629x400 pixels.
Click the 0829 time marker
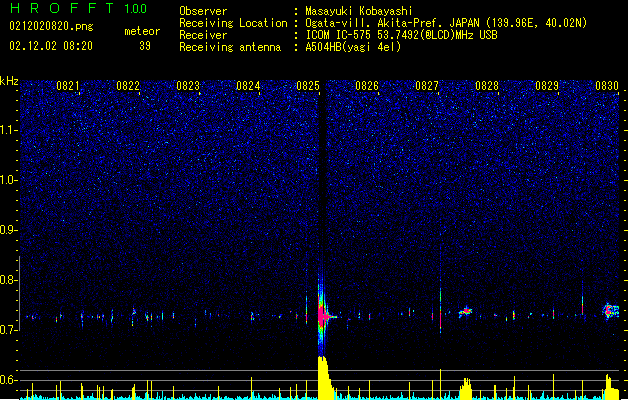tap(547, 86)
